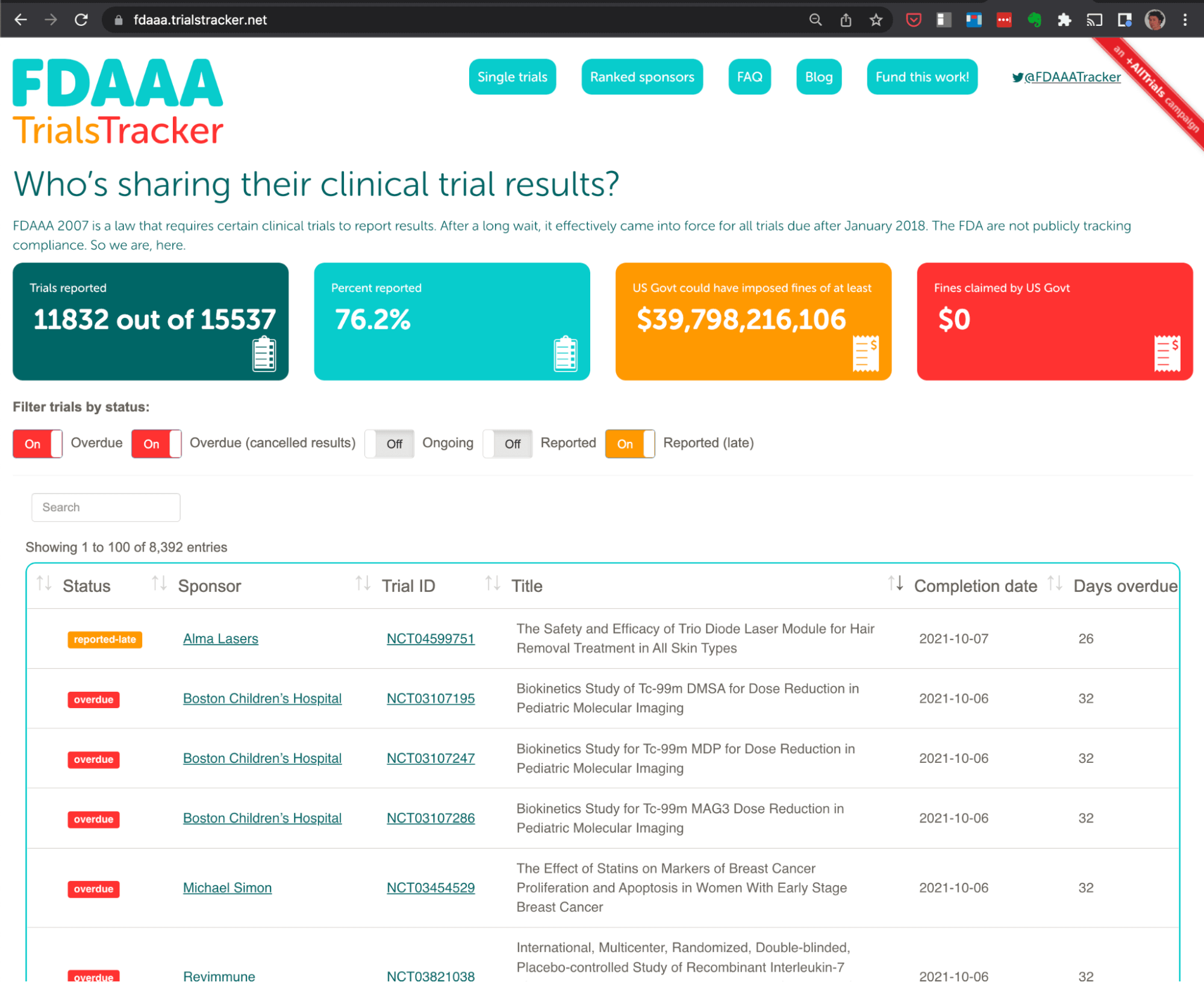Sort the table by Trial ID column
Screen dimensions: 1204x982
pyautogui.click(x=408, y=586)
